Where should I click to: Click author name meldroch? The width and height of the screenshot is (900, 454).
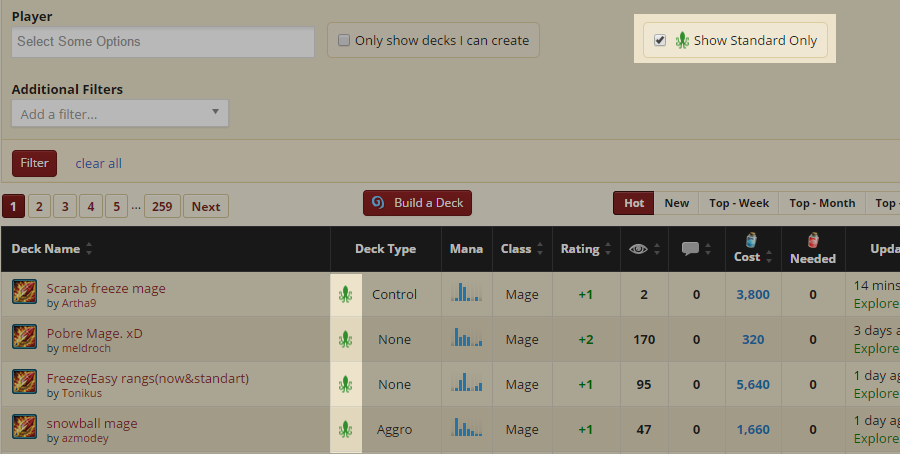coord(86,348)
